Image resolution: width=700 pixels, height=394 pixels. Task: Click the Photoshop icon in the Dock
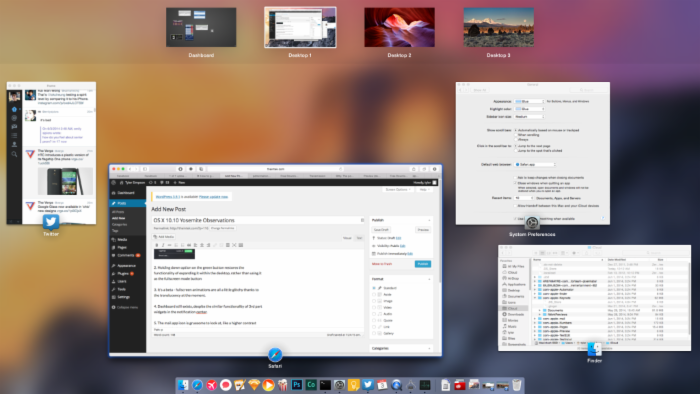tap(296, 385)
